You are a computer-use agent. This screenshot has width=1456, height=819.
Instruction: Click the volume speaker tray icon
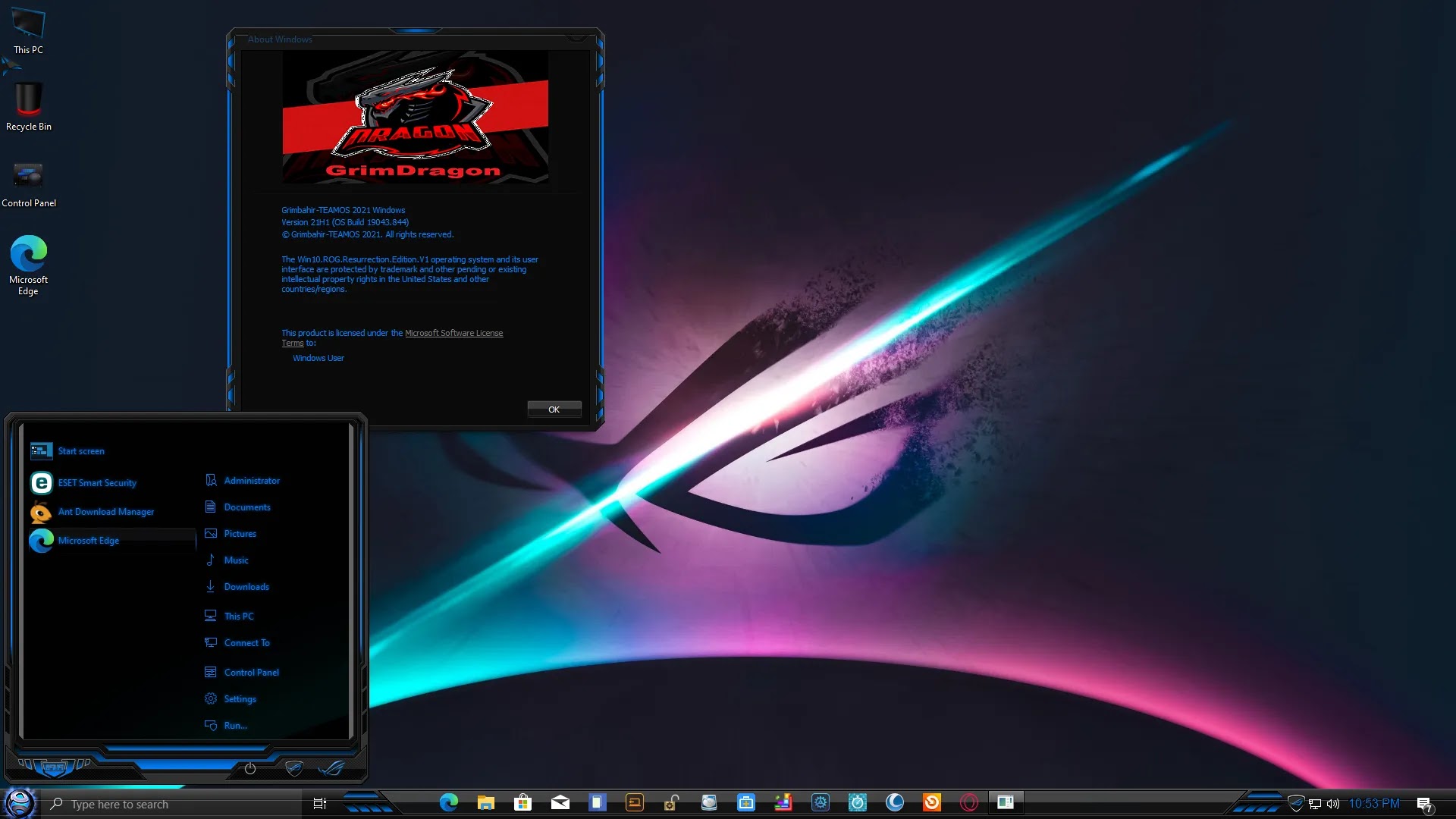pyautogui.click(x=1332, y=803)
